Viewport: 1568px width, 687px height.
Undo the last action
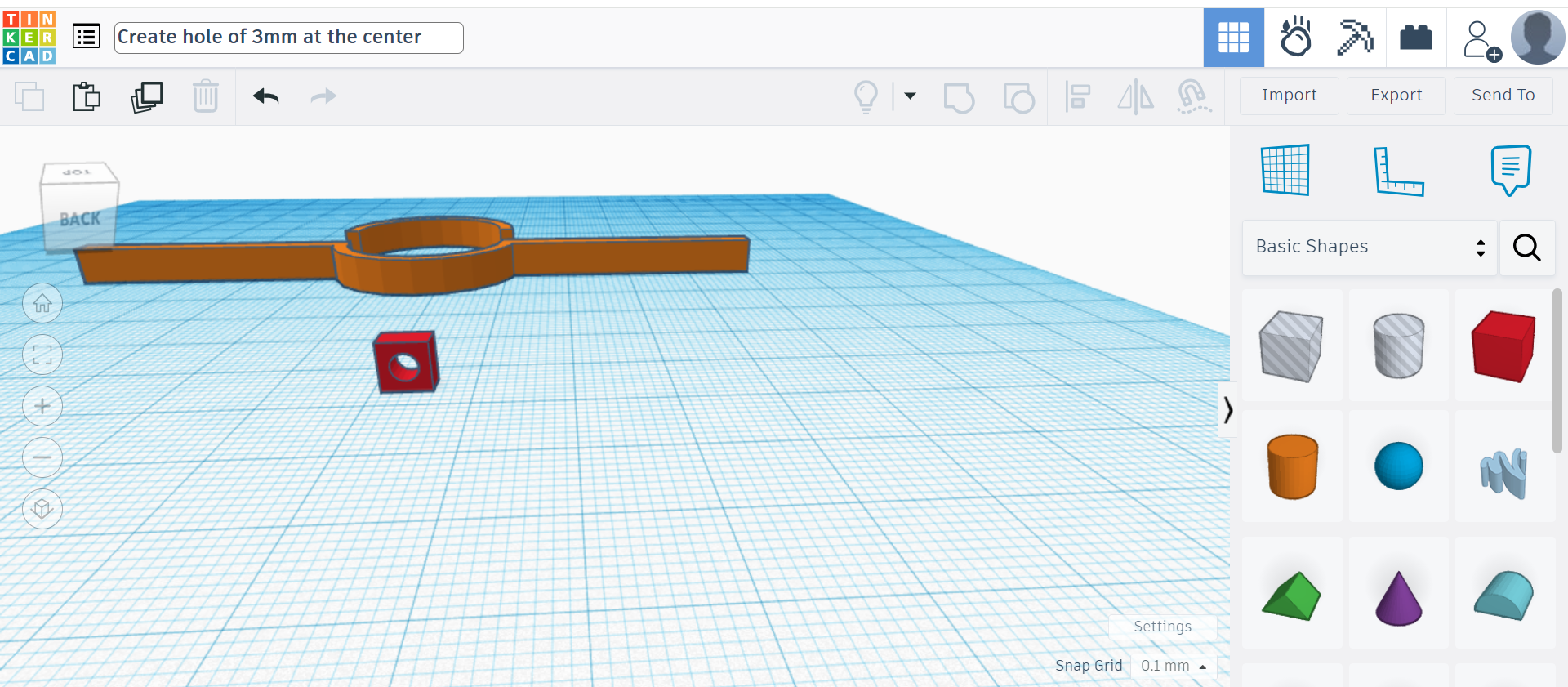click(x=266, y=96)
